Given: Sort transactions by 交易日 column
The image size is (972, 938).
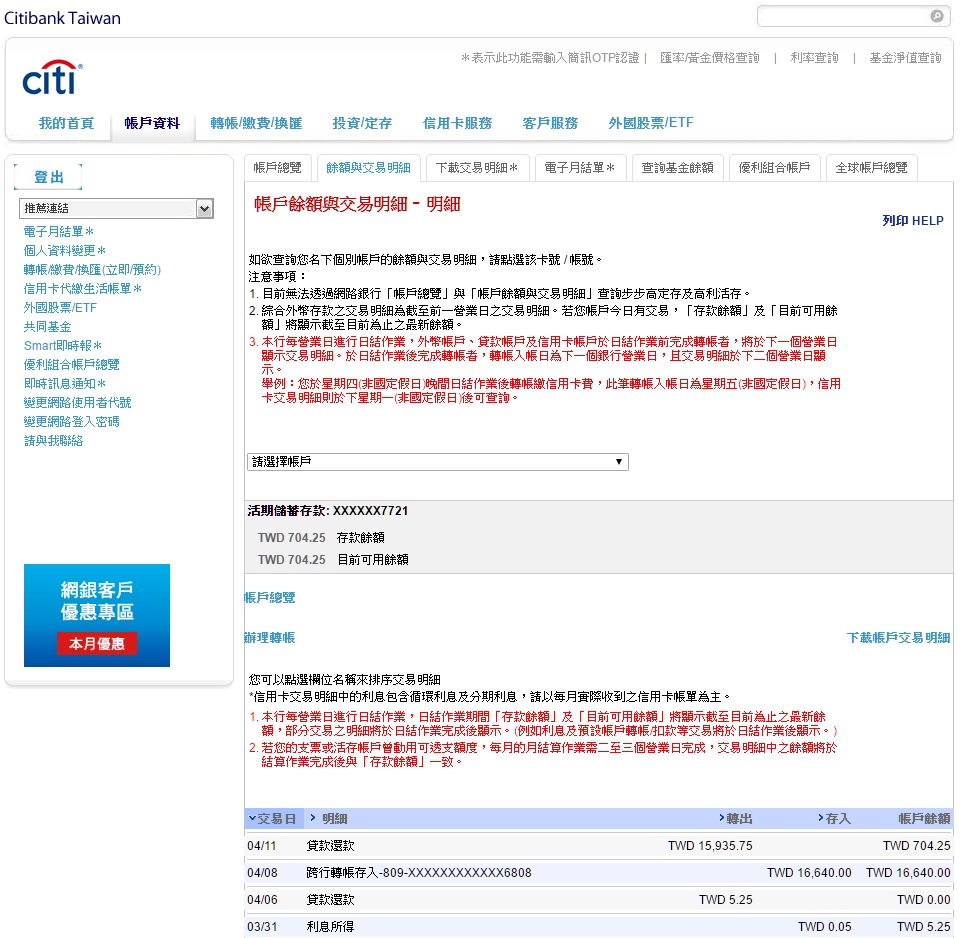Looking at the screenshot, I should click(273, 818).
